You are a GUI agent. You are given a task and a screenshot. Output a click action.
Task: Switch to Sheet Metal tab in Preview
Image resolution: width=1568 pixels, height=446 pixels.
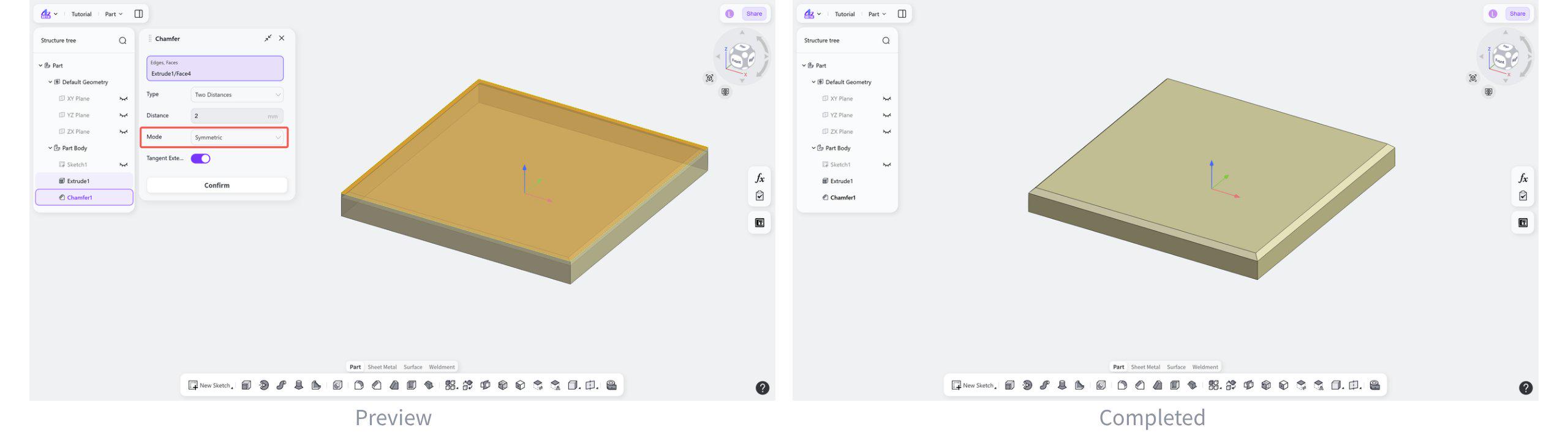[x=382, y=367]
